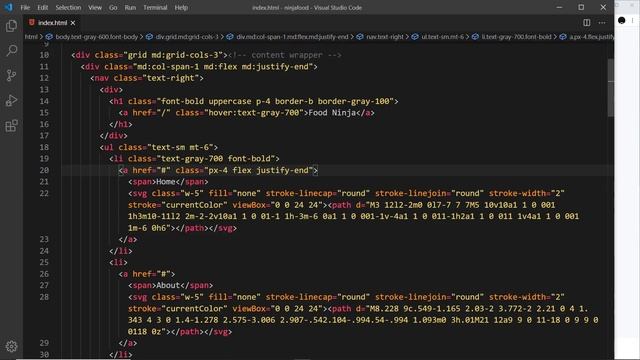
Task: Open the ul.text-sm.mt-6 breadcrumb
Action: coord(438,37)
